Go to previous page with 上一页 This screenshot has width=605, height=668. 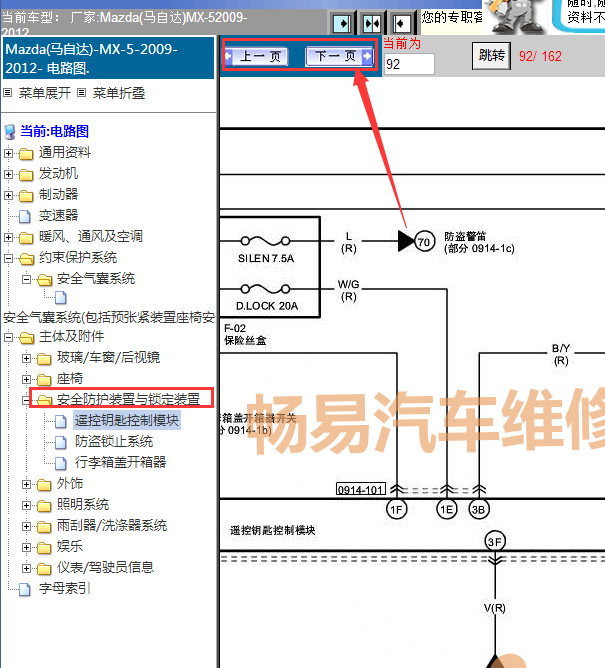256,56
